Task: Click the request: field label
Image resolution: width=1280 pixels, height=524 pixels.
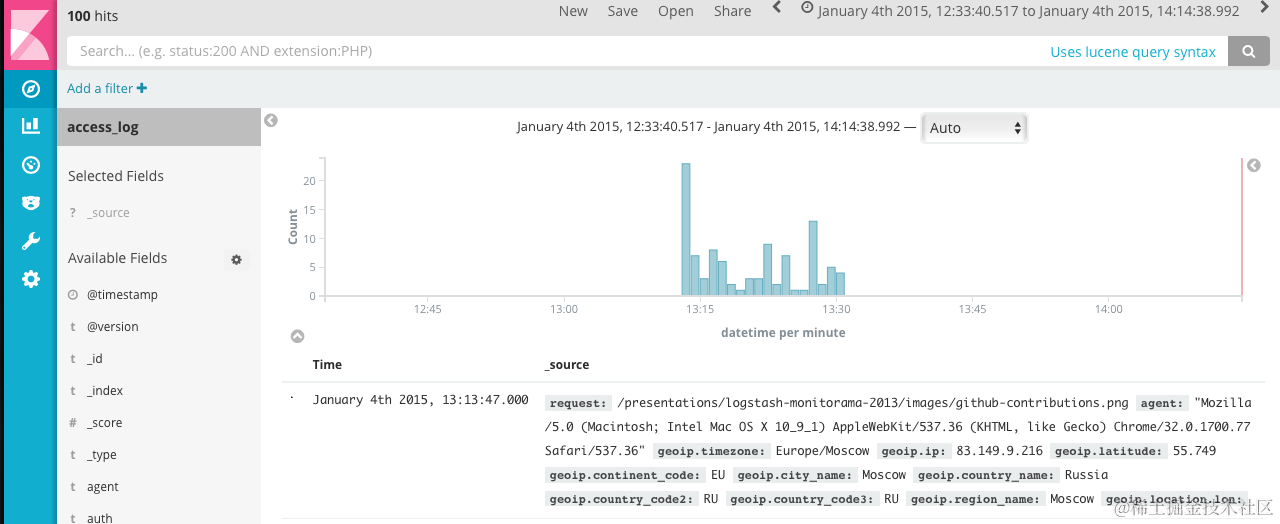Action: tap(578, 403)
